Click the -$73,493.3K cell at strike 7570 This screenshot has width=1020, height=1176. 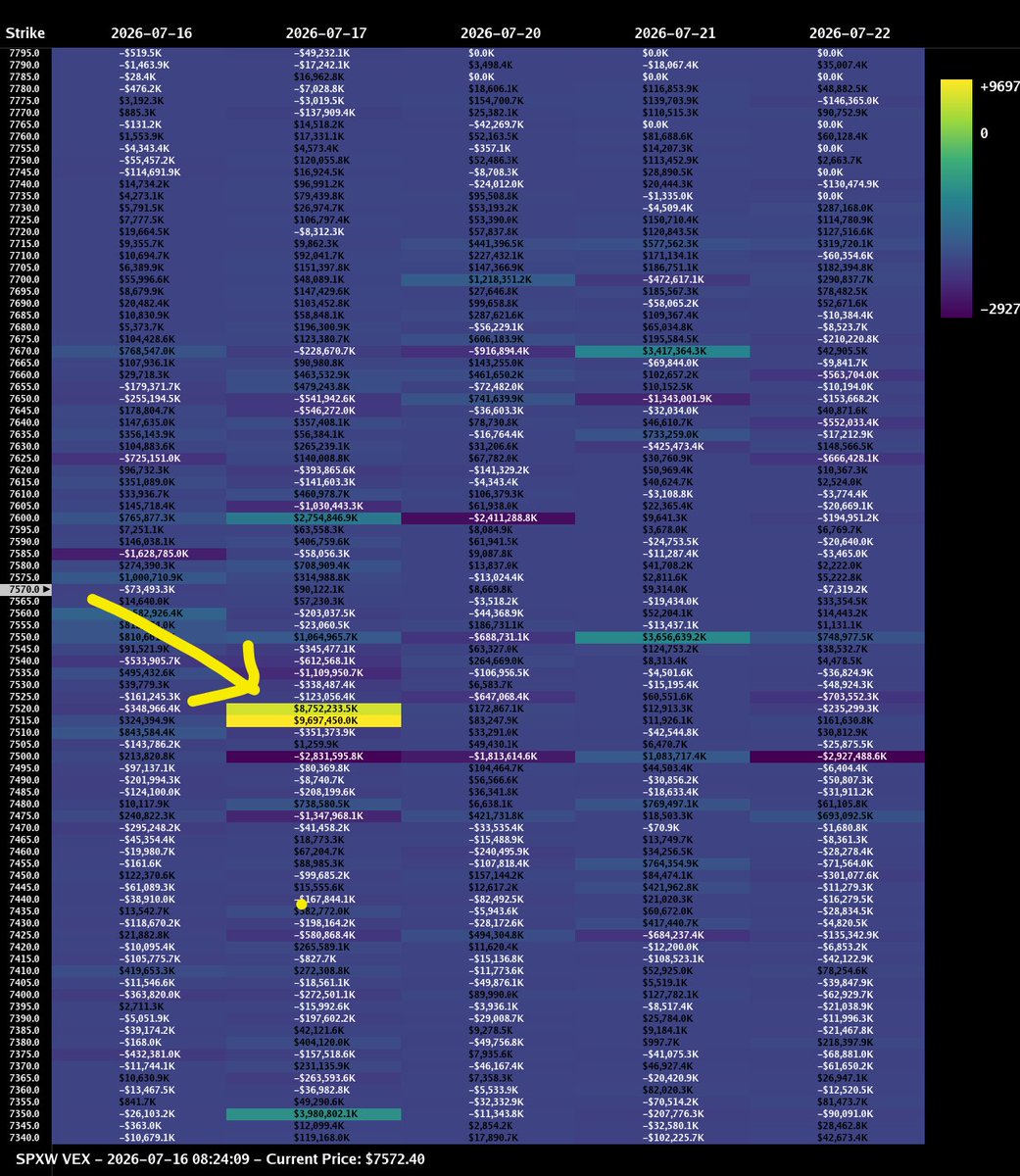coord(139,589)
